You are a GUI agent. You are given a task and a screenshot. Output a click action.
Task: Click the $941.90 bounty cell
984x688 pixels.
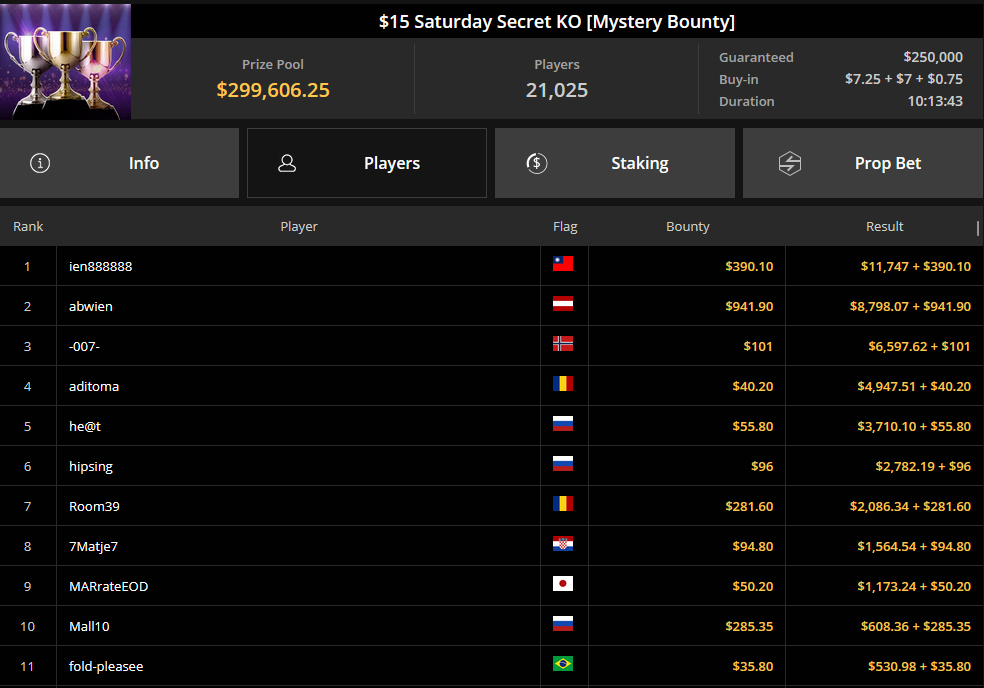point(749,306)
